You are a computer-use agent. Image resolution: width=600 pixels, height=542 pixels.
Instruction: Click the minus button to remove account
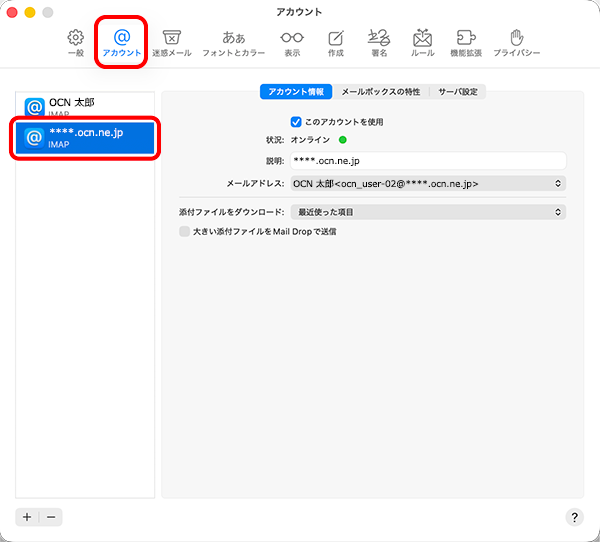click(x=51, y=517)
